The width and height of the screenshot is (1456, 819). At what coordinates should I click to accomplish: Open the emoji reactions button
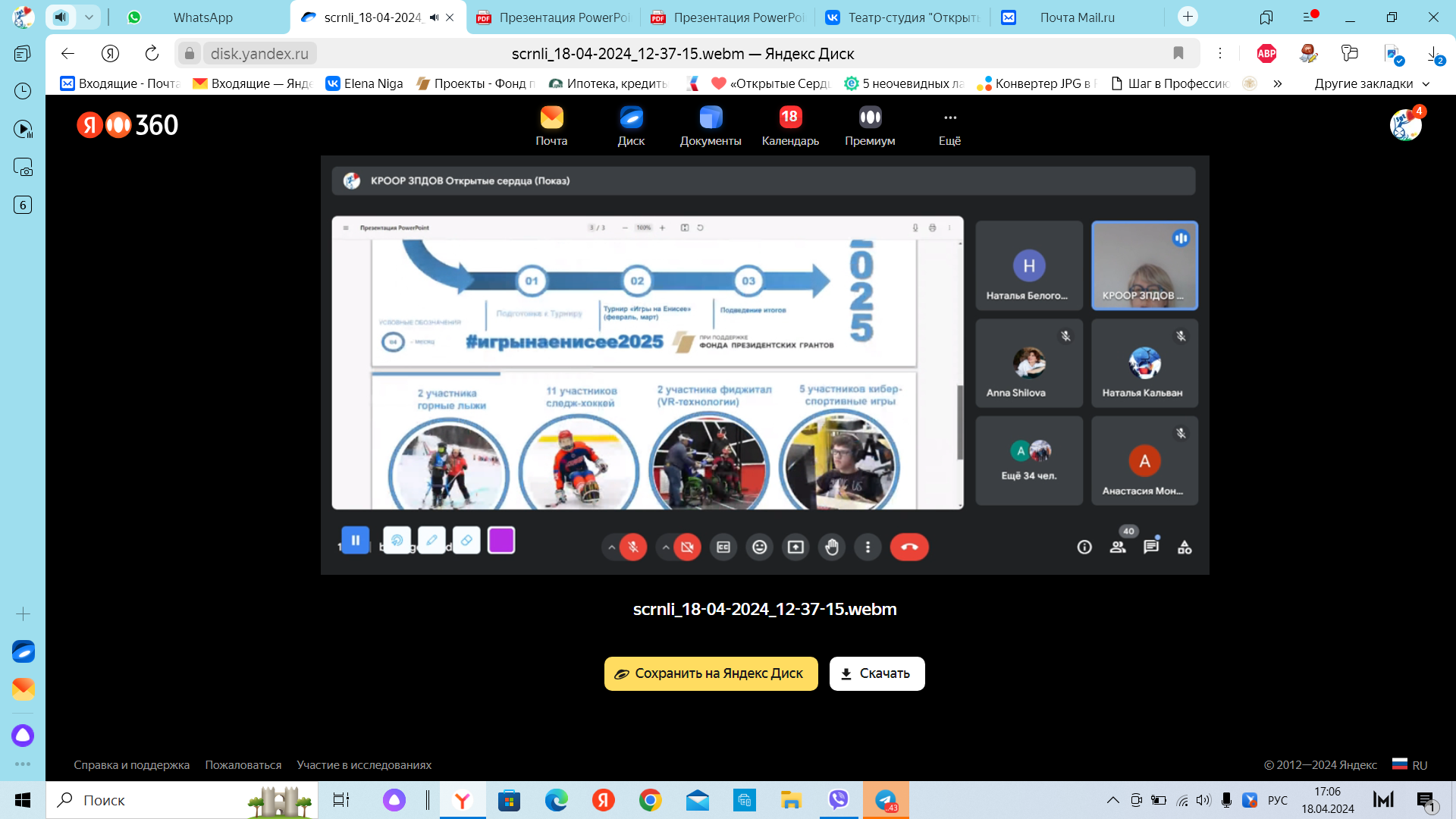coord(759,548)
